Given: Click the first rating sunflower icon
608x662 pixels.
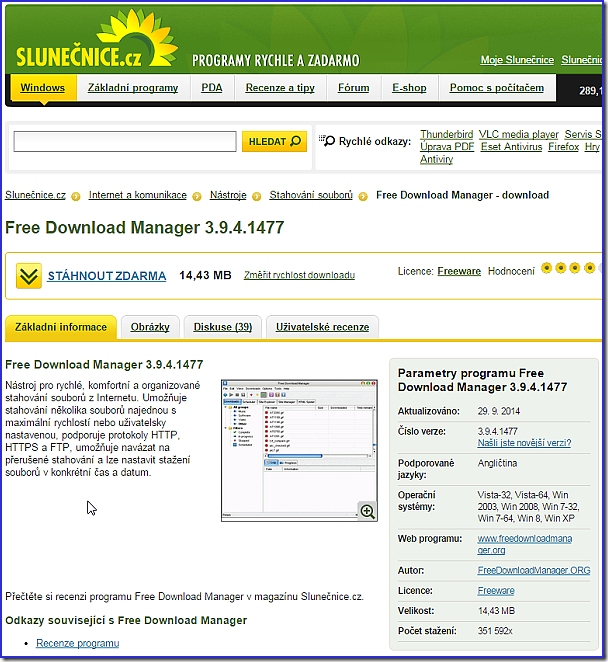Looking at the screenshot, I should pyautogui.click(x=546, y=268).
